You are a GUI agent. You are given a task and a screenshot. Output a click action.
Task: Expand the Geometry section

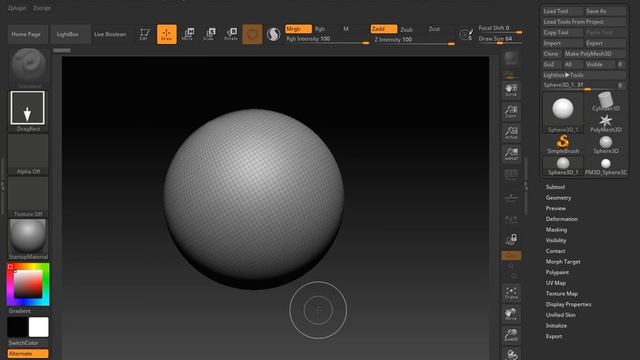558,198
